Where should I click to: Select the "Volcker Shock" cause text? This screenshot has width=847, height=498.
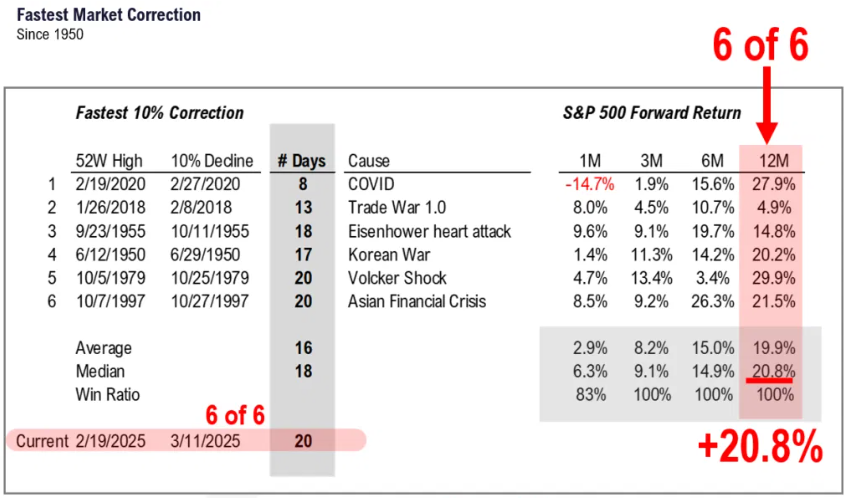[397, 278]
